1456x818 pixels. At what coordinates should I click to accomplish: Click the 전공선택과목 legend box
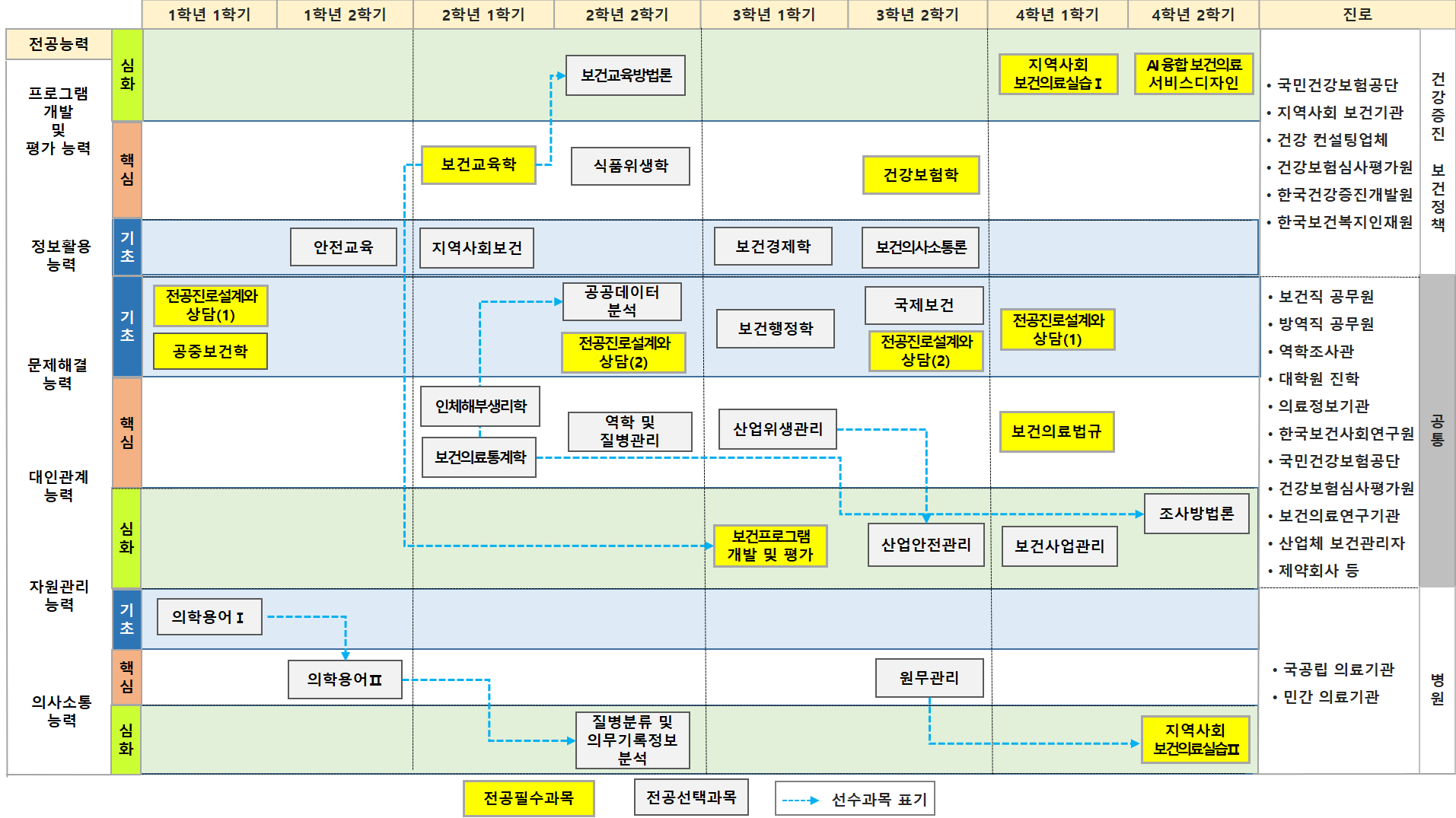[x=691, y=797]
